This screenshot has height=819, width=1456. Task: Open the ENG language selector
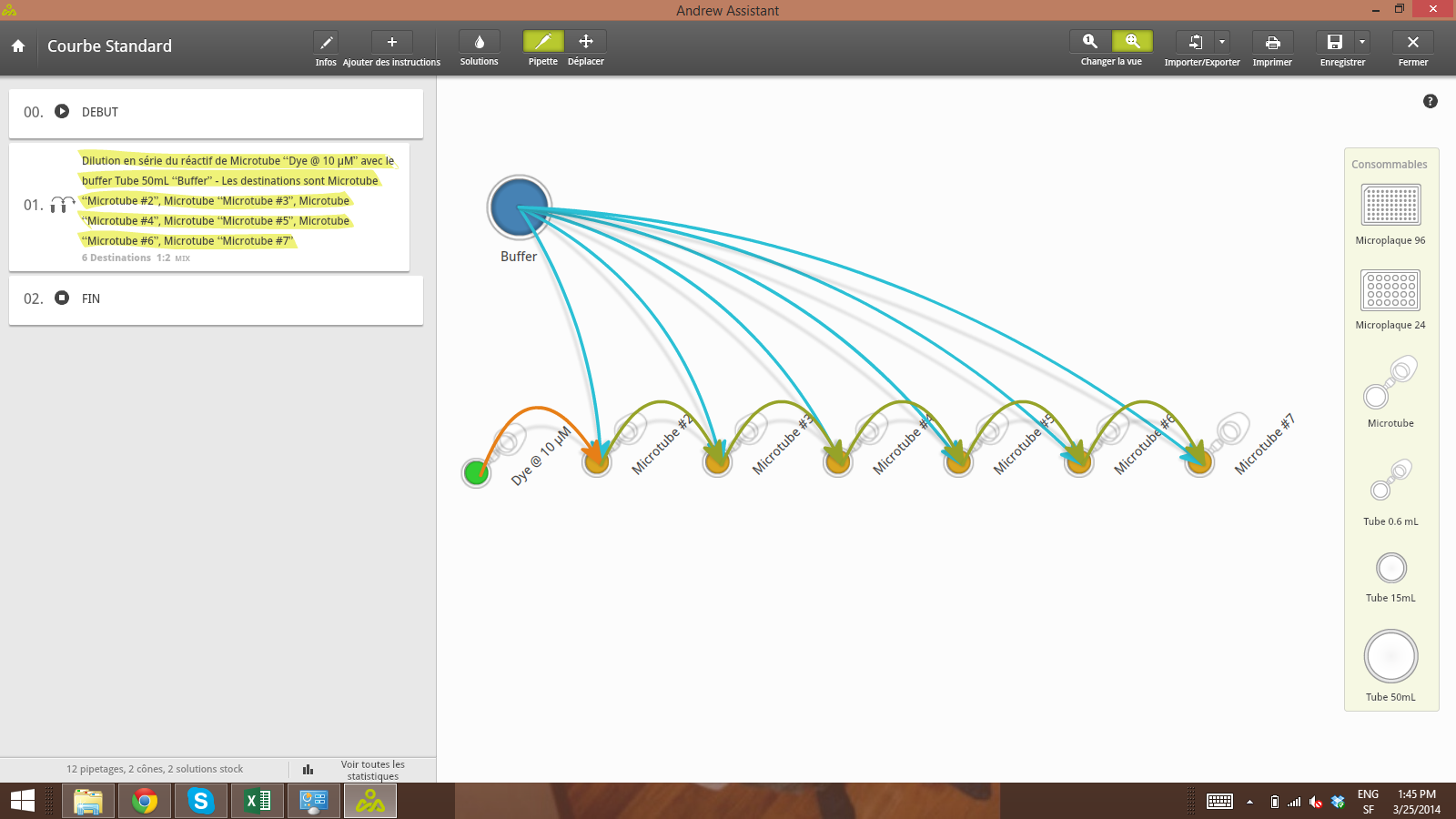click(1369, 802)
